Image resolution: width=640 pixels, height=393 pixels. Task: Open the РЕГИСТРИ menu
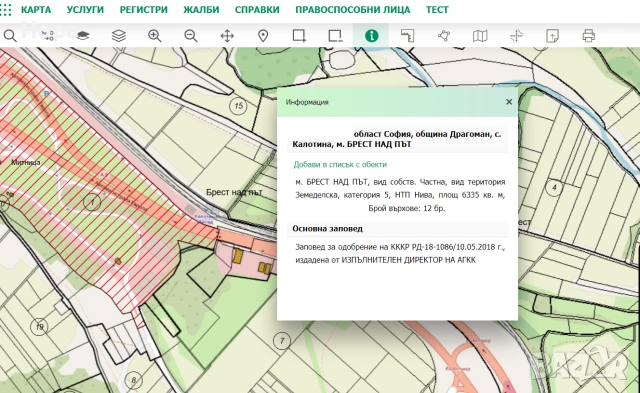[144, 10]
